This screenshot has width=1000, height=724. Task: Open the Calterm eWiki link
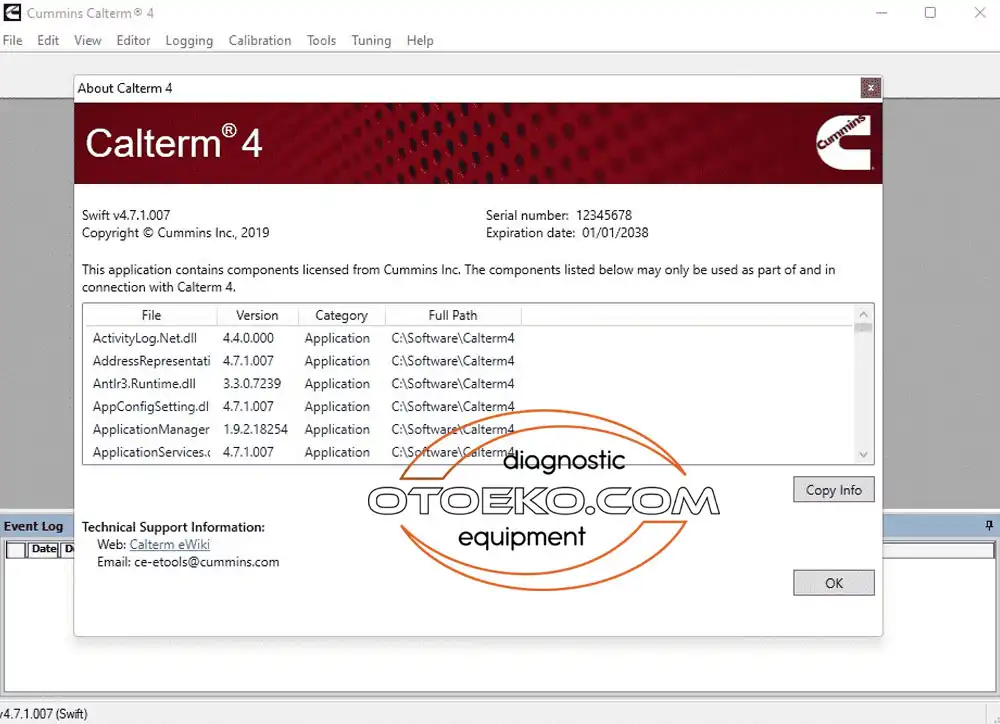[169, 544]
